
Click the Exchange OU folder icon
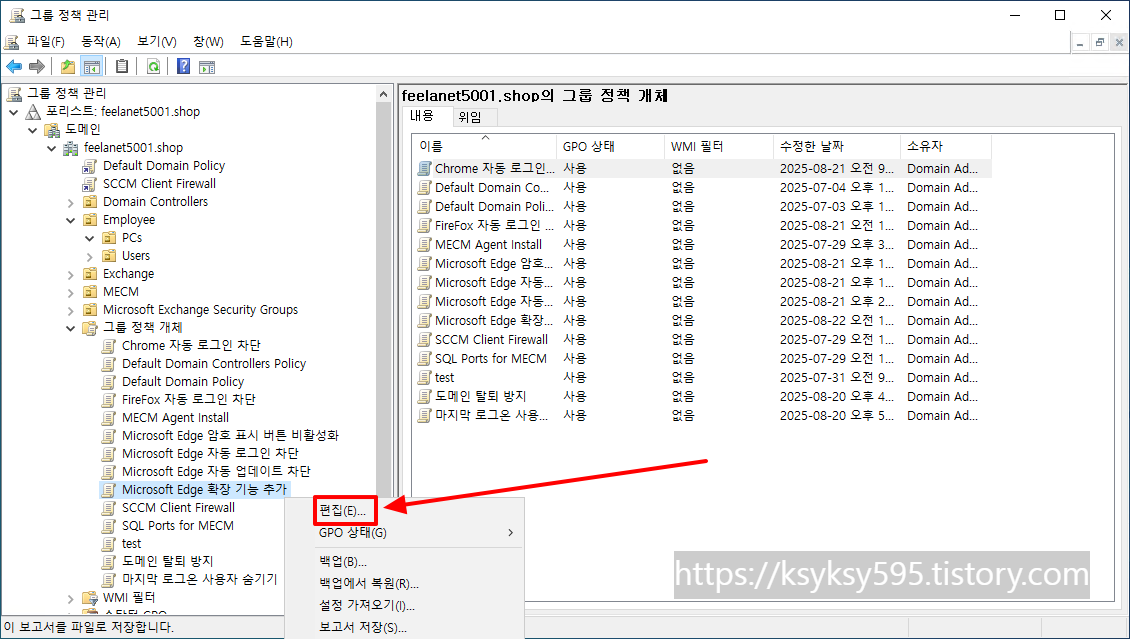(90, 274)
